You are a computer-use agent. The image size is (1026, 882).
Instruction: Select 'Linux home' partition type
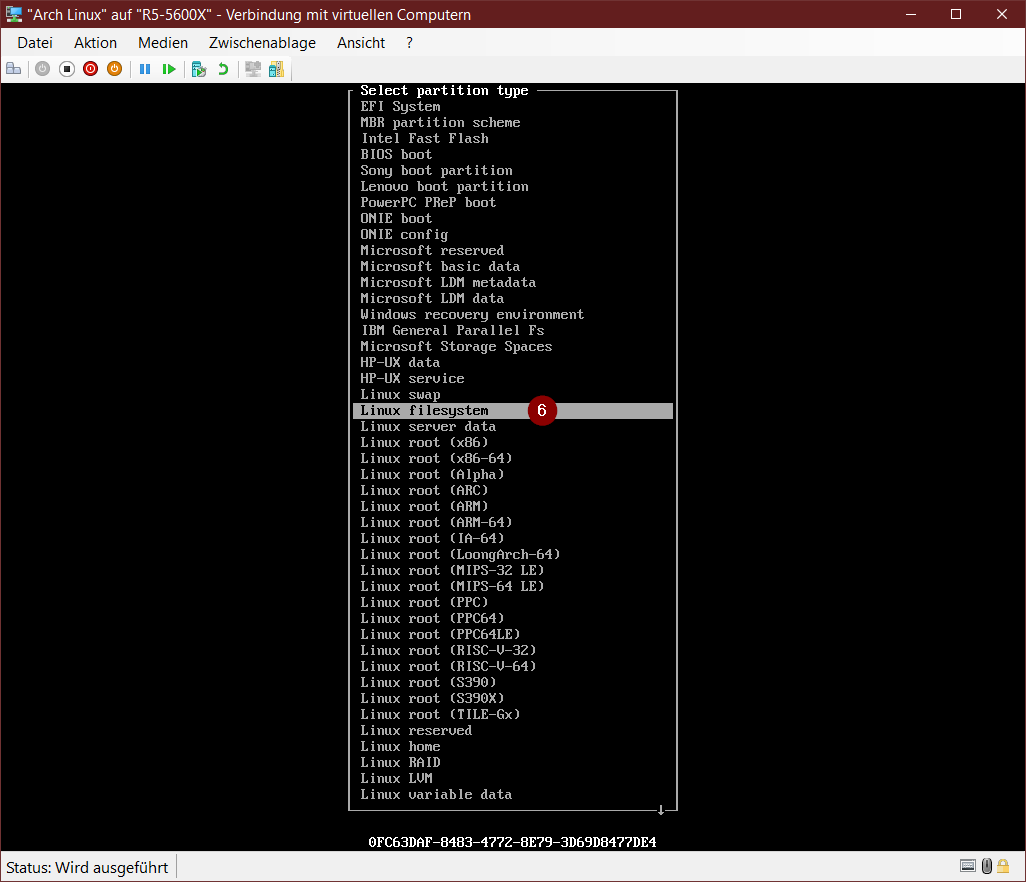pyautogui.click(x=400, y=747)
